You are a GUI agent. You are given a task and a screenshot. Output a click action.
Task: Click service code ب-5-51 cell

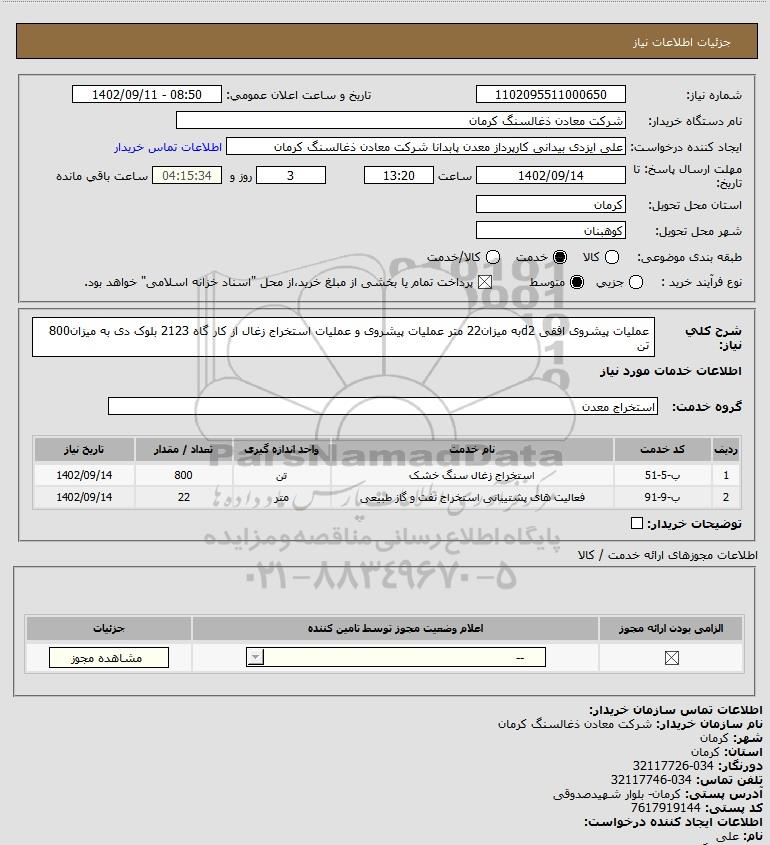[x=662, y=475]
